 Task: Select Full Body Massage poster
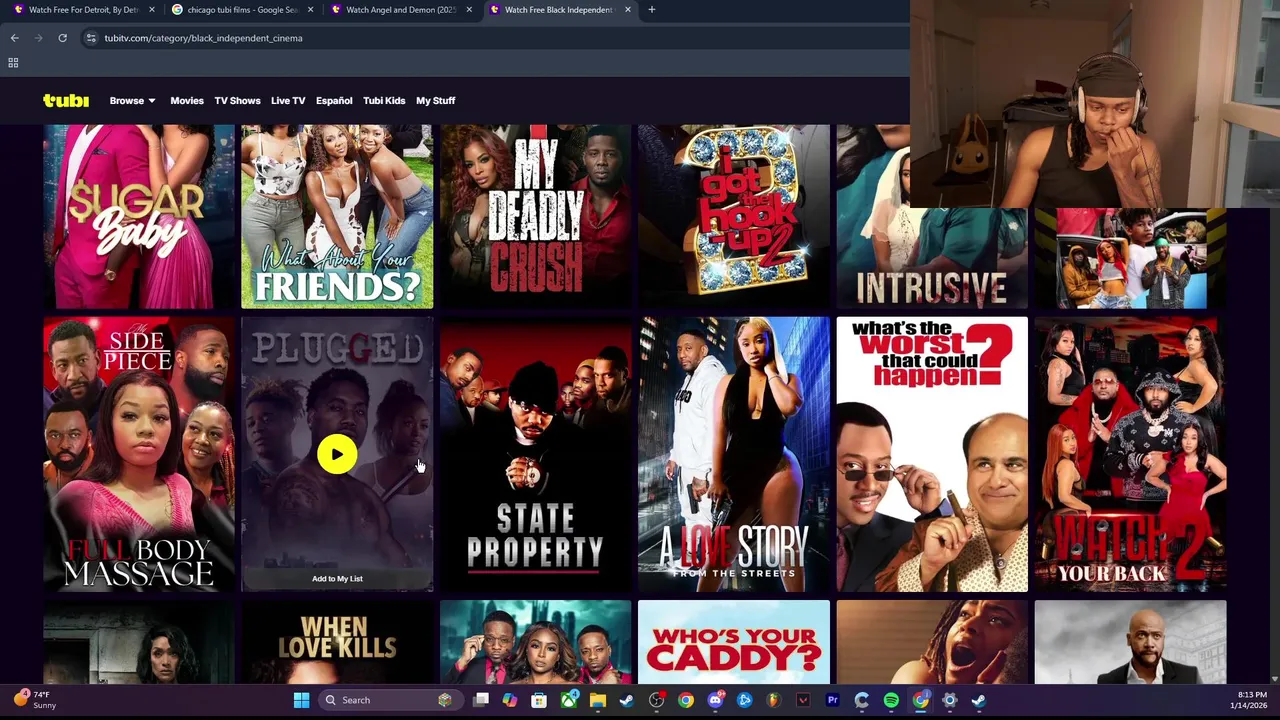tap(139, 454)
